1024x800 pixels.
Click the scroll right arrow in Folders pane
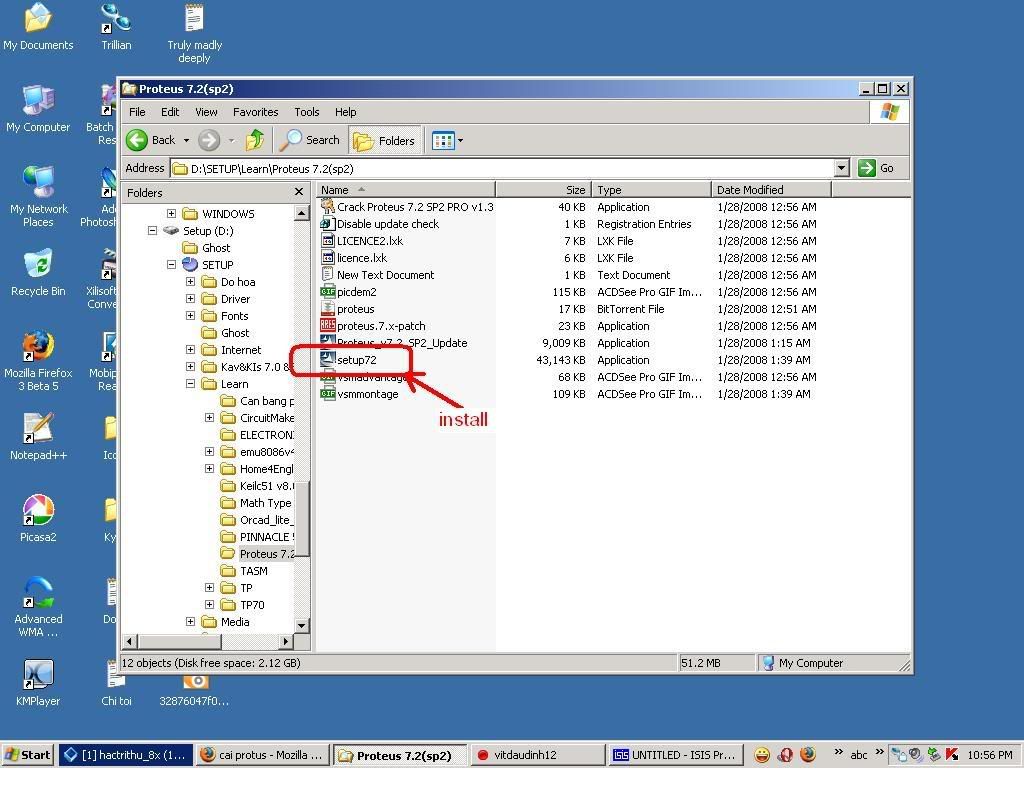click(x=285, y=641)
